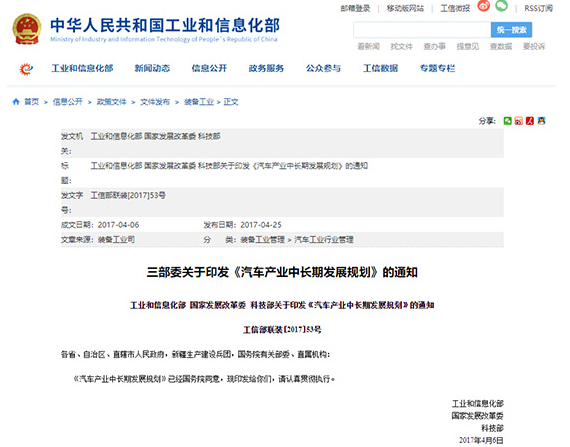Select 要投诉 search category
This screenshot has width=570, height=447.
[534, 47]
